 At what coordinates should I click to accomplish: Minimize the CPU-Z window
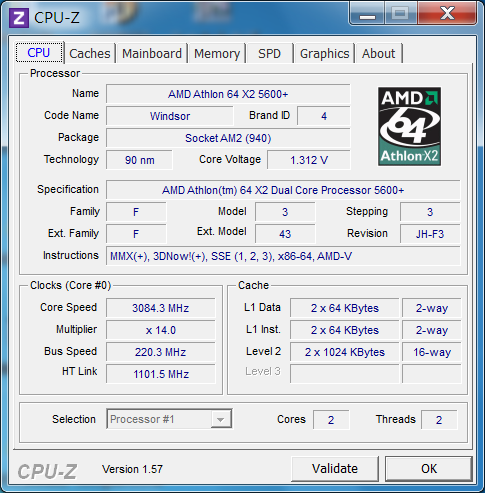click(367, 14)
